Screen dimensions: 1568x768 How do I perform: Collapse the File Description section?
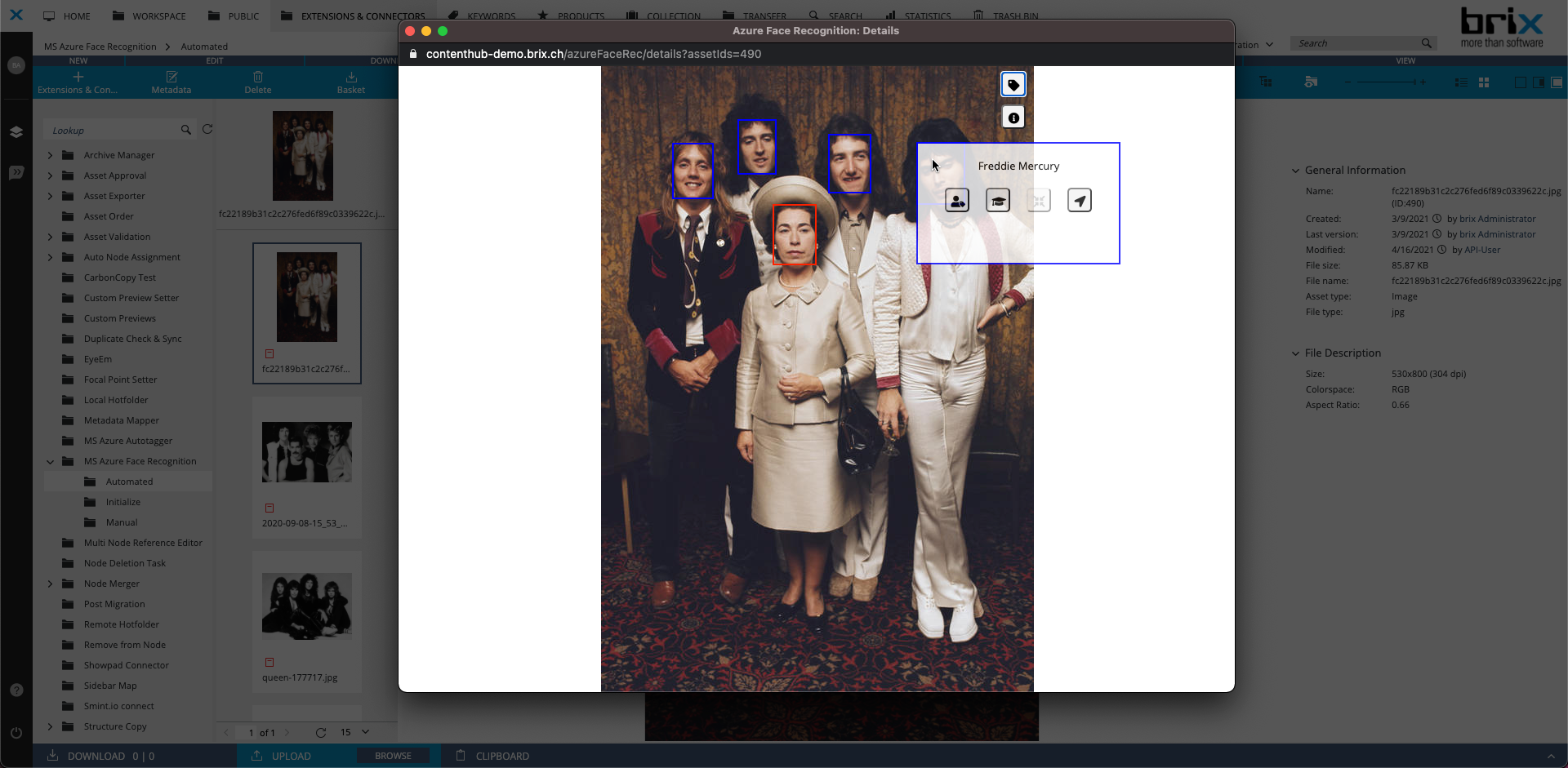pos(1295,353)
